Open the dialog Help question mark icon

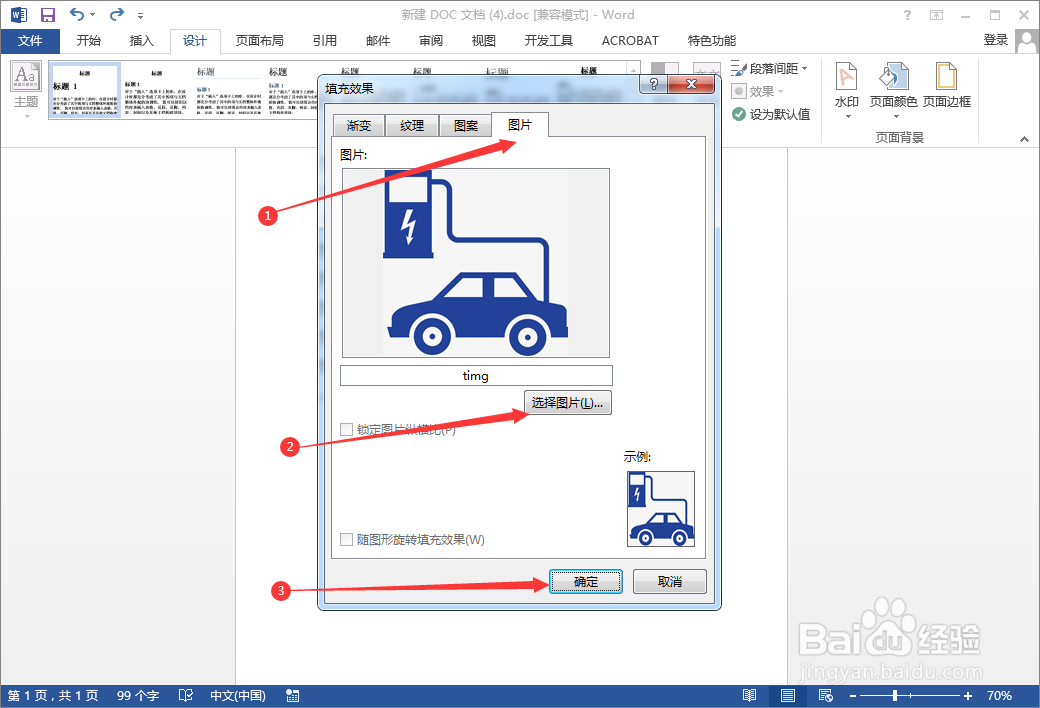pos(653,84)
